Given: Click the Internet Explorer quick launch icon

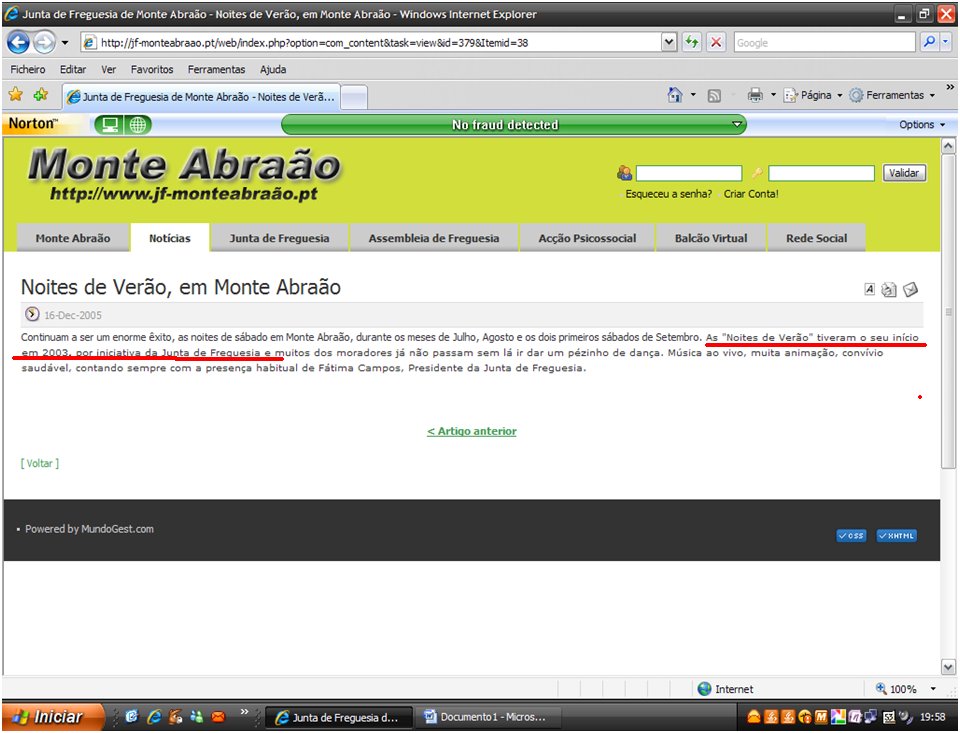Looking at the screenshot, I should 154,716.
